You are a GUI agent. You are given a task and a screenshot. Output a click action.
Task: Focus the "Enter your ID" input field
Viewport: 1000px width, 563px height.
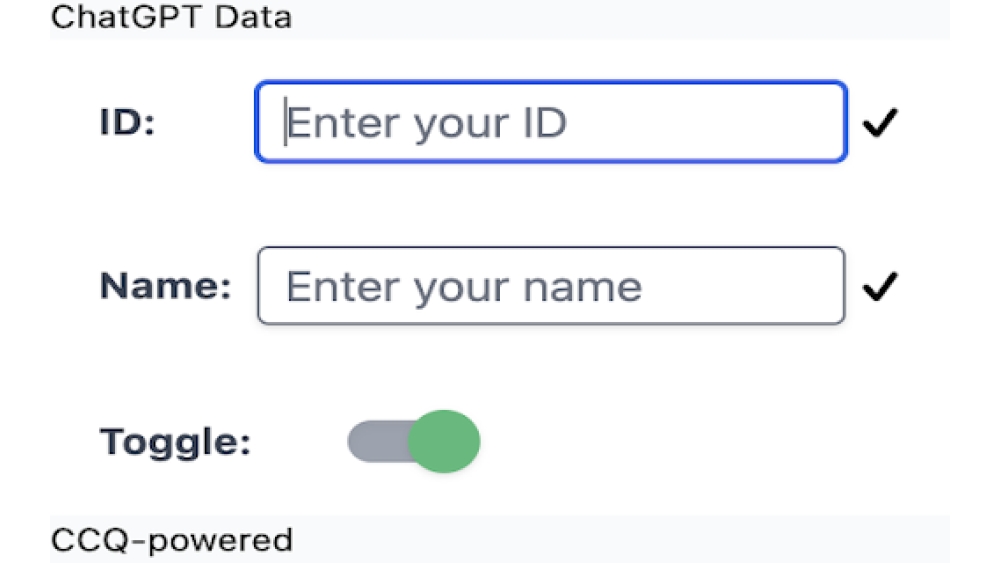coord(550,122)
